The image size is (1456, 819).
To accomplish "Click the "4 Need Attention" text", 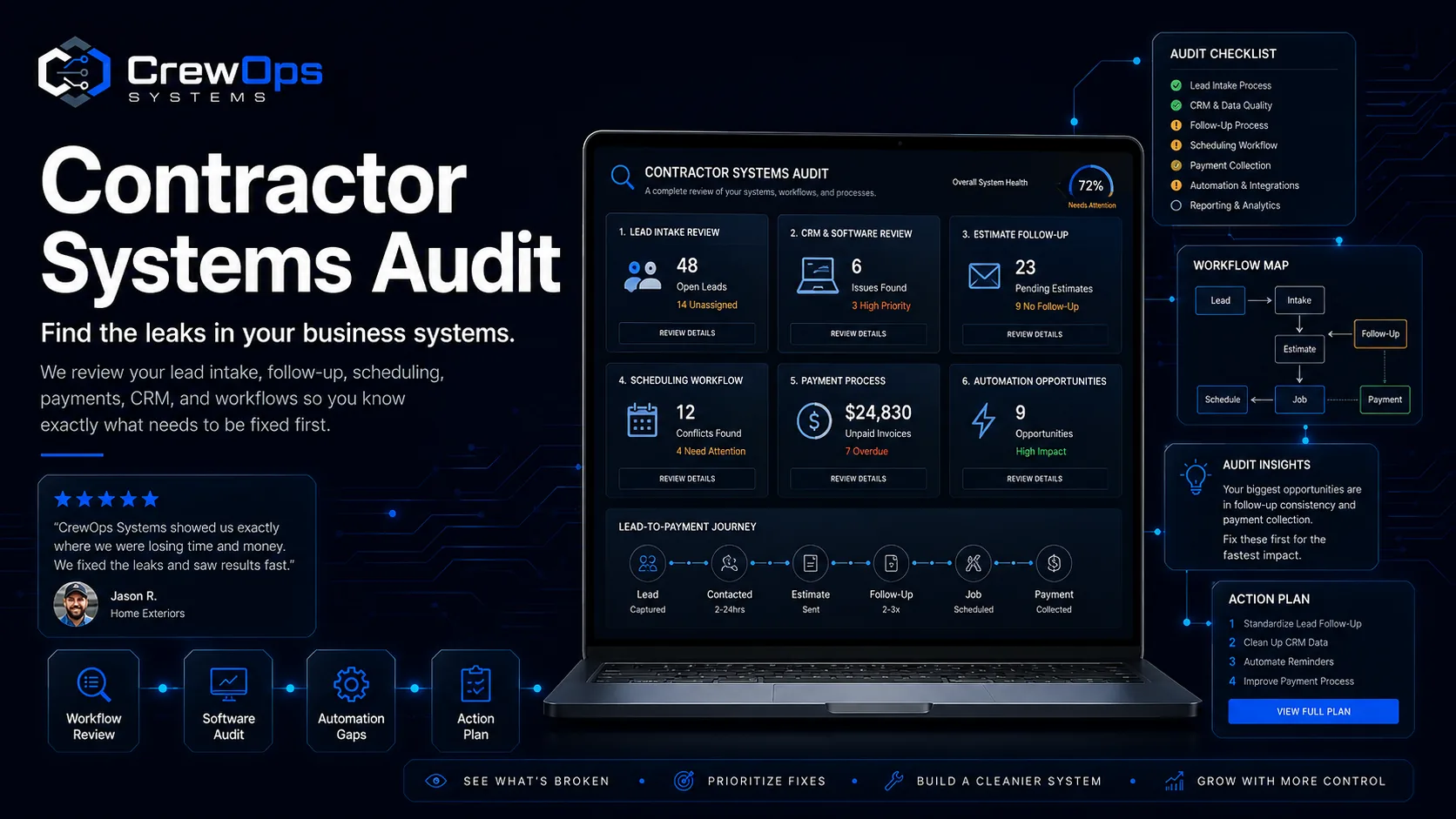I will [711, 451].
